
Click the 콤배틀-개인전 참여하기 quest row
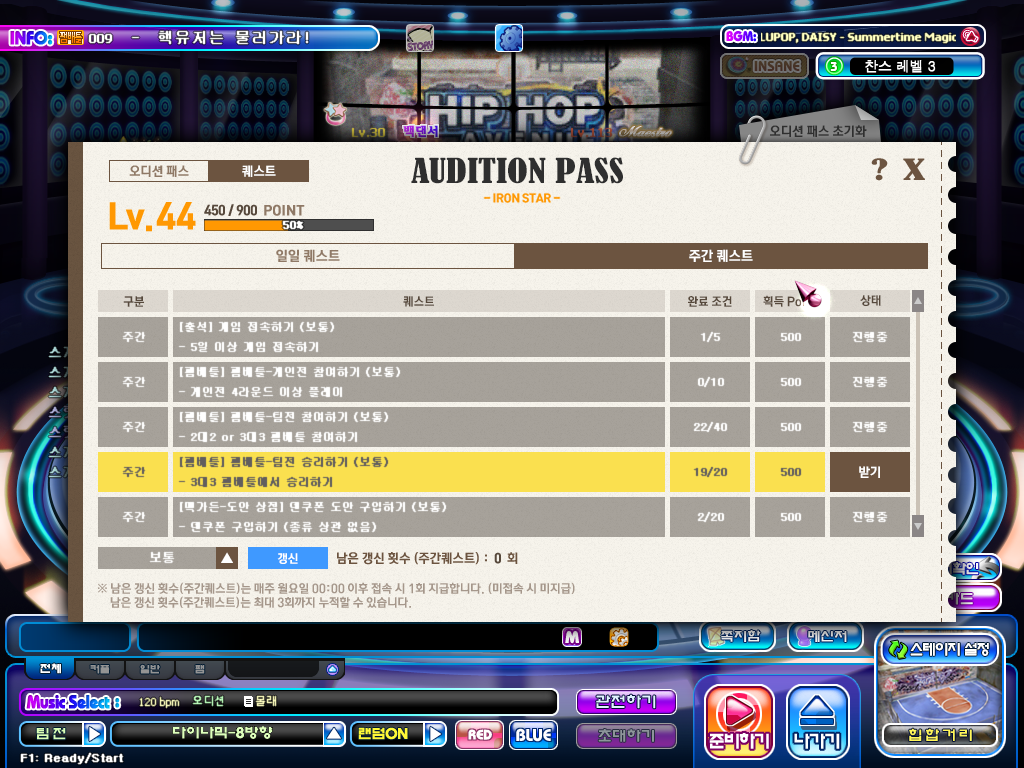click(x=419, y=382)
